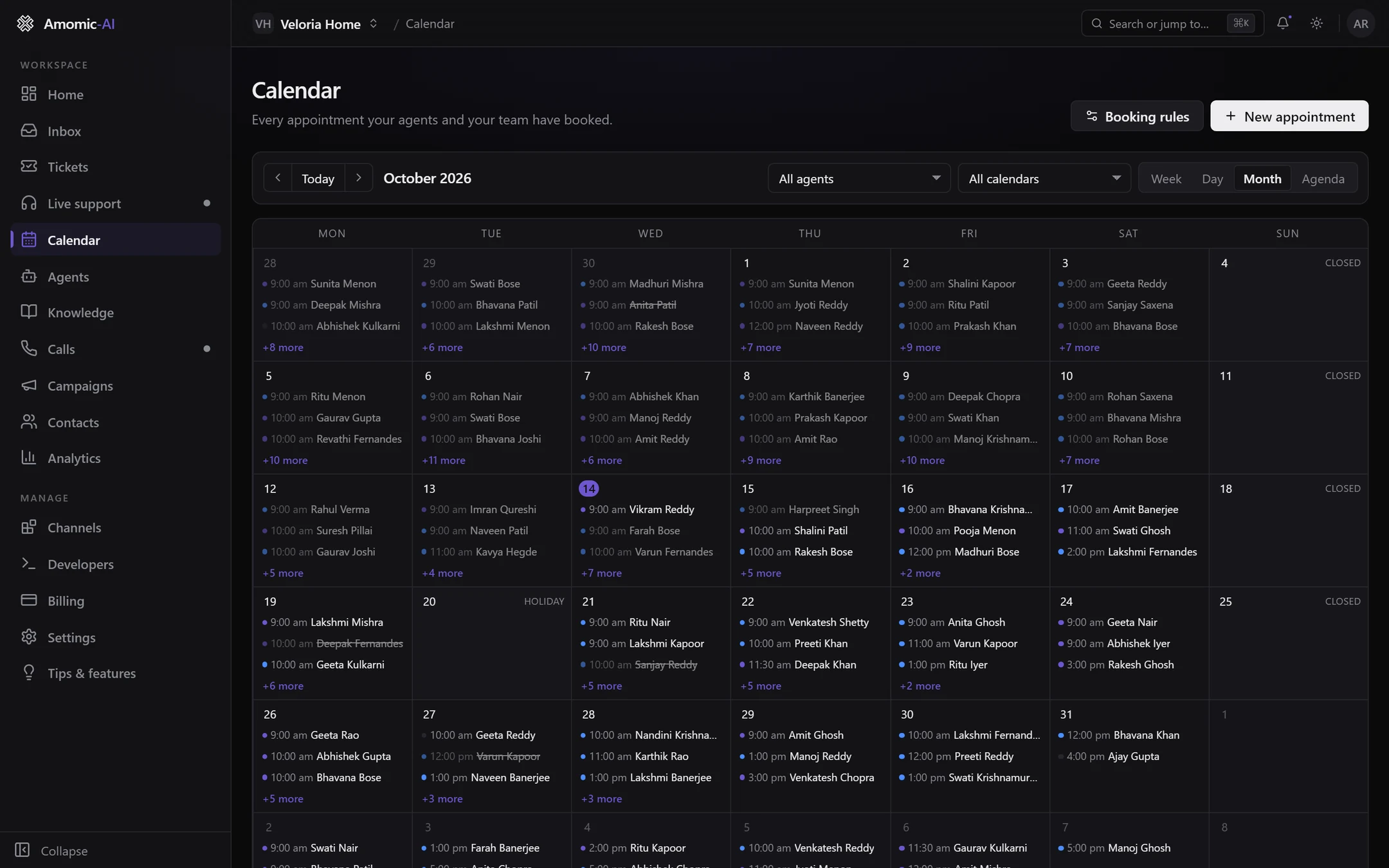Image resolution: width=1389 pixels, height=868 pixels.
Task: Switch to Day view
Action: (x=1212, y=179)
